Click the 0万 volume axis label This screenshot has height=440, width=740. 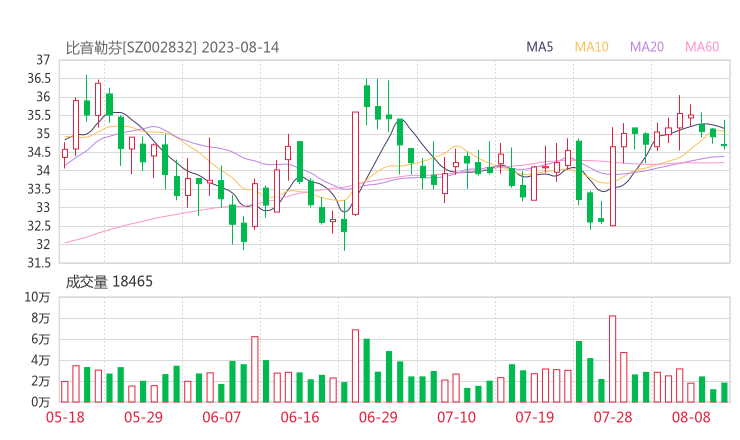41,402
